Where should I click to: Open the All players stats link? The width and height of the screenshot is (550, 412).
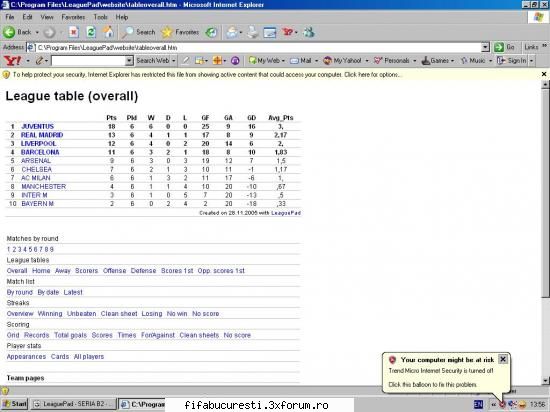point(89,357)
